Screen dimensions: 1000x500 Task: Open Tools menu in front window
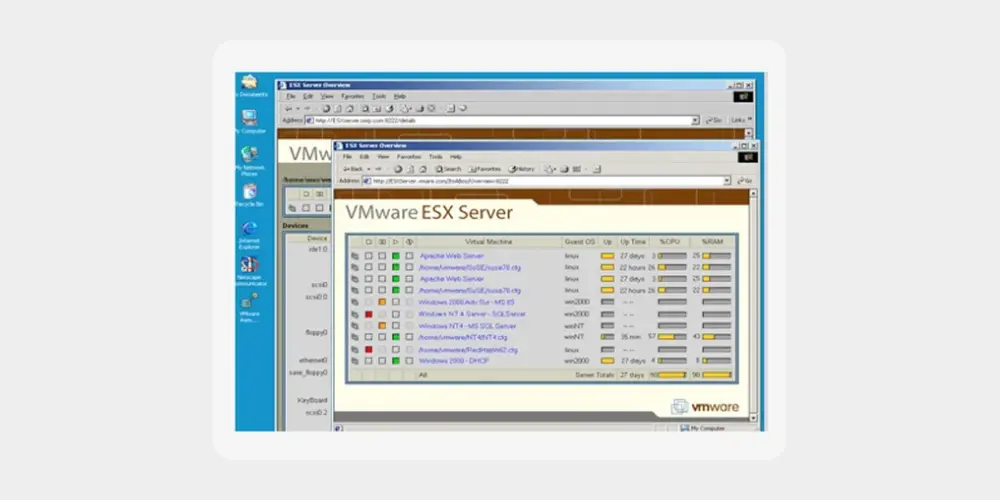coord(436,157)
